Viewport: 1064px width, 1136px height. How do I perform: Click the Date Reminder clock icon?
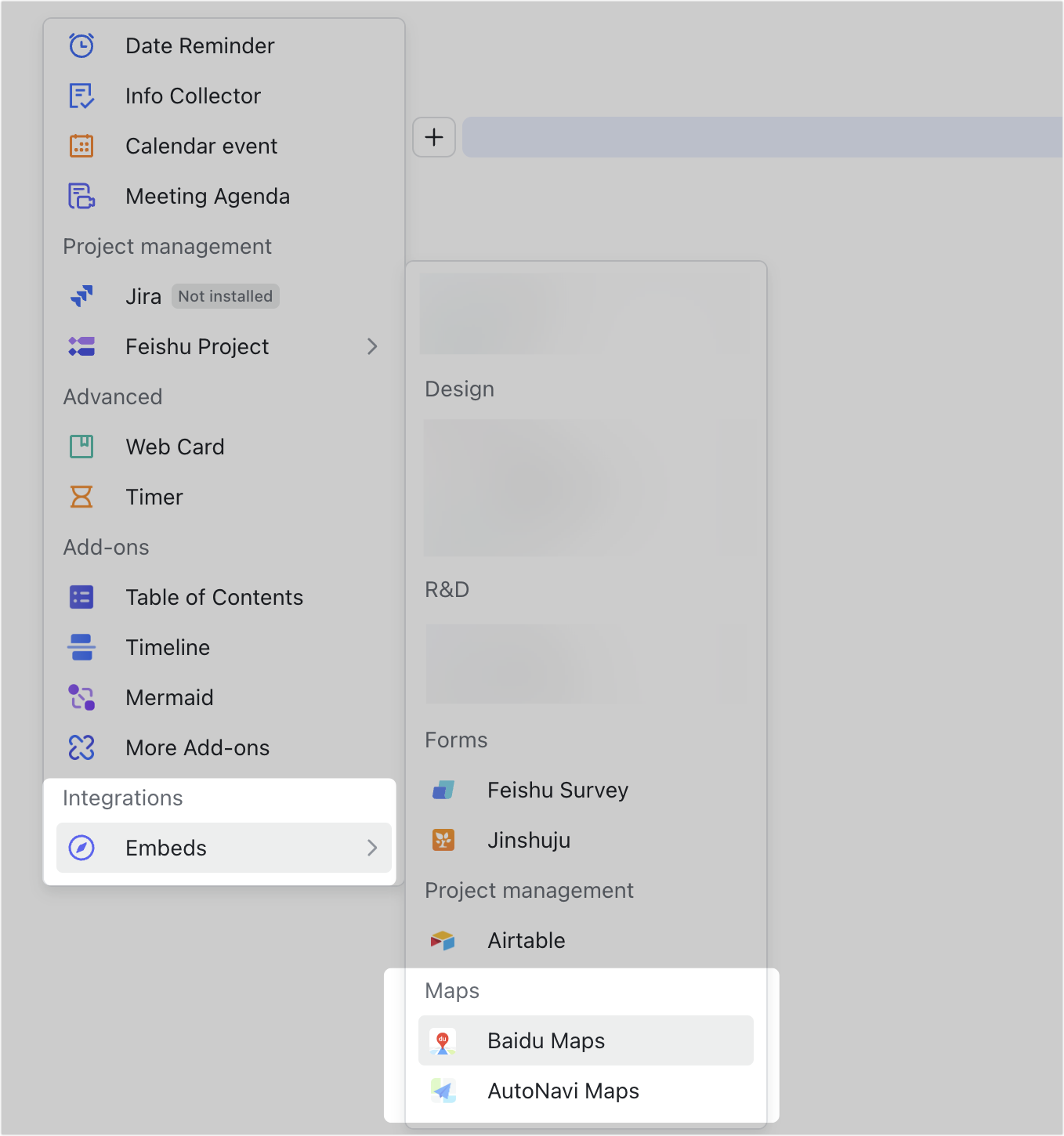(81, 45)
